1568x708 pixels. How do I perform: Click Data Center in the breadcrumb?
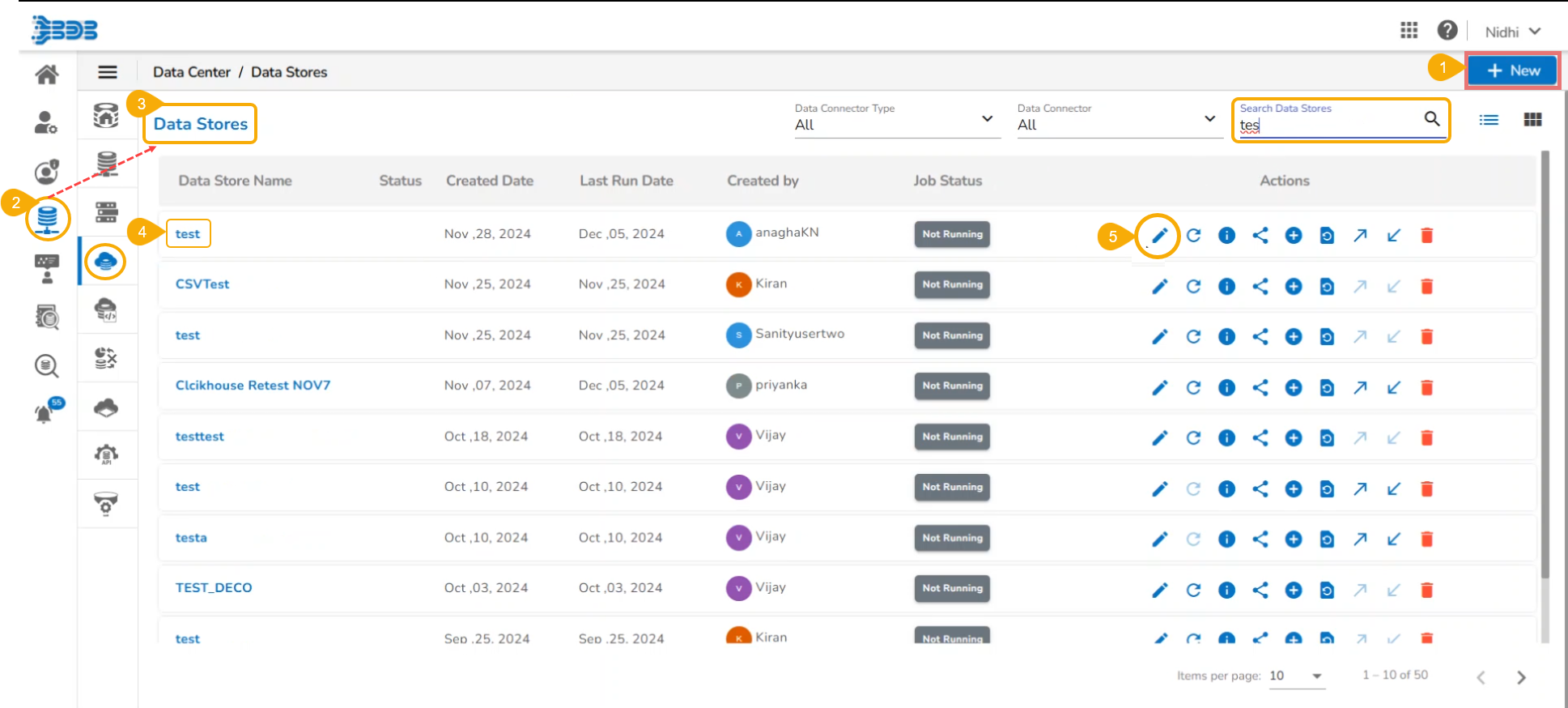tap(192, 72)
